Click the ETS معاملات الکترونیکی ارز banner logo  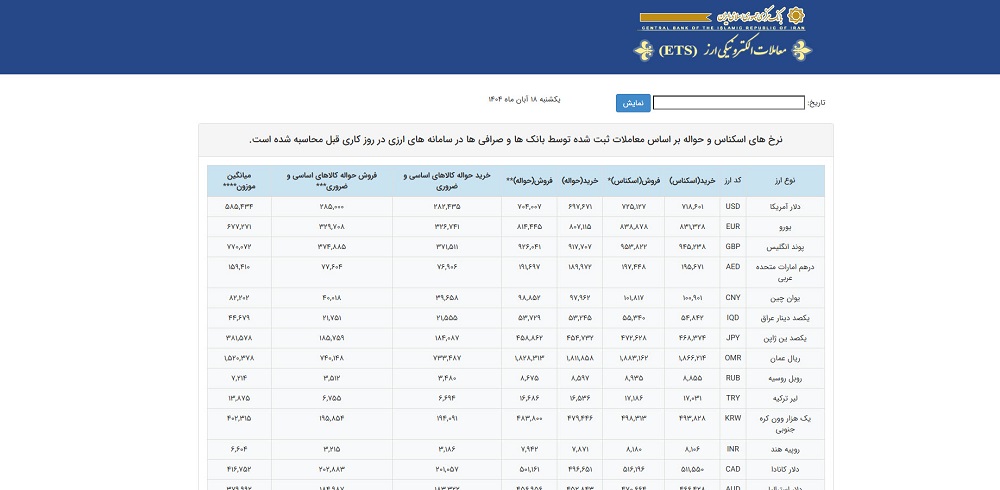tap(723, 50)
